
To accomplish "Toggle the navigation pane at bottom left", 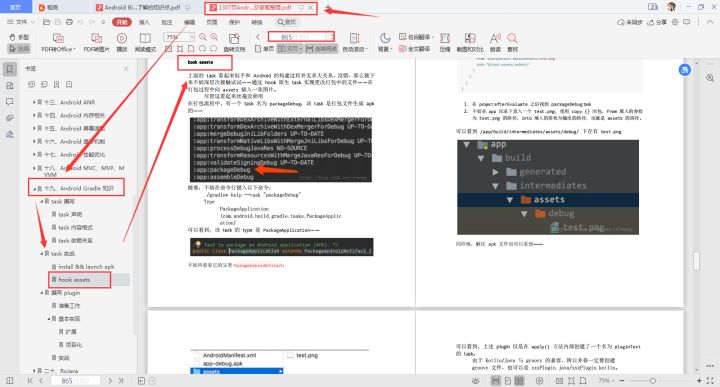I will click(10, 381).
